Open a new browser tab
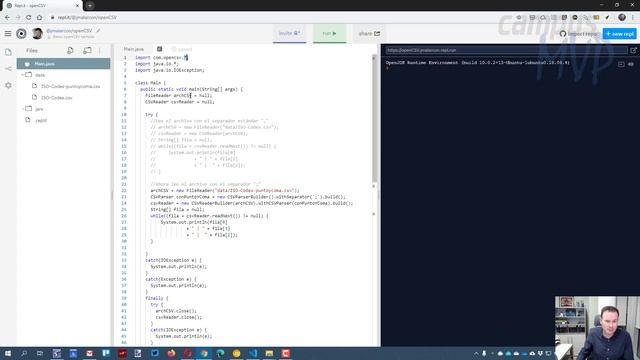 pos(90,6)
